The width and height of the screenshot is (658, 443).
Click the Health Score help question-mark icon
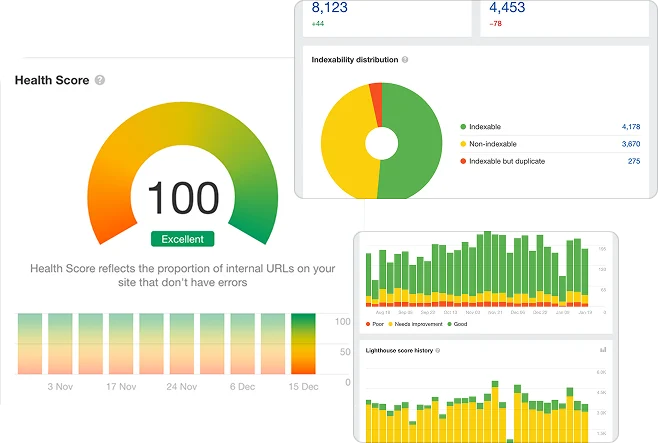tap(99, 80)
